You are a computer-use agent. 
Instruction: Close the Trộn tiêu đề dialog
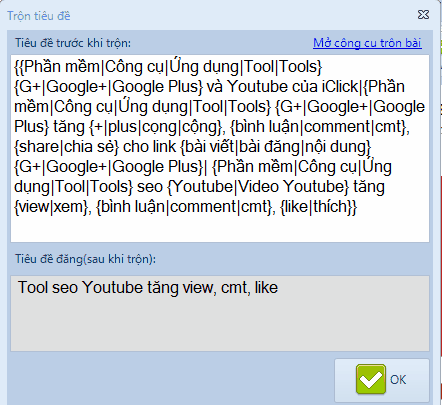pyautogui.click(x=423, y=15)
